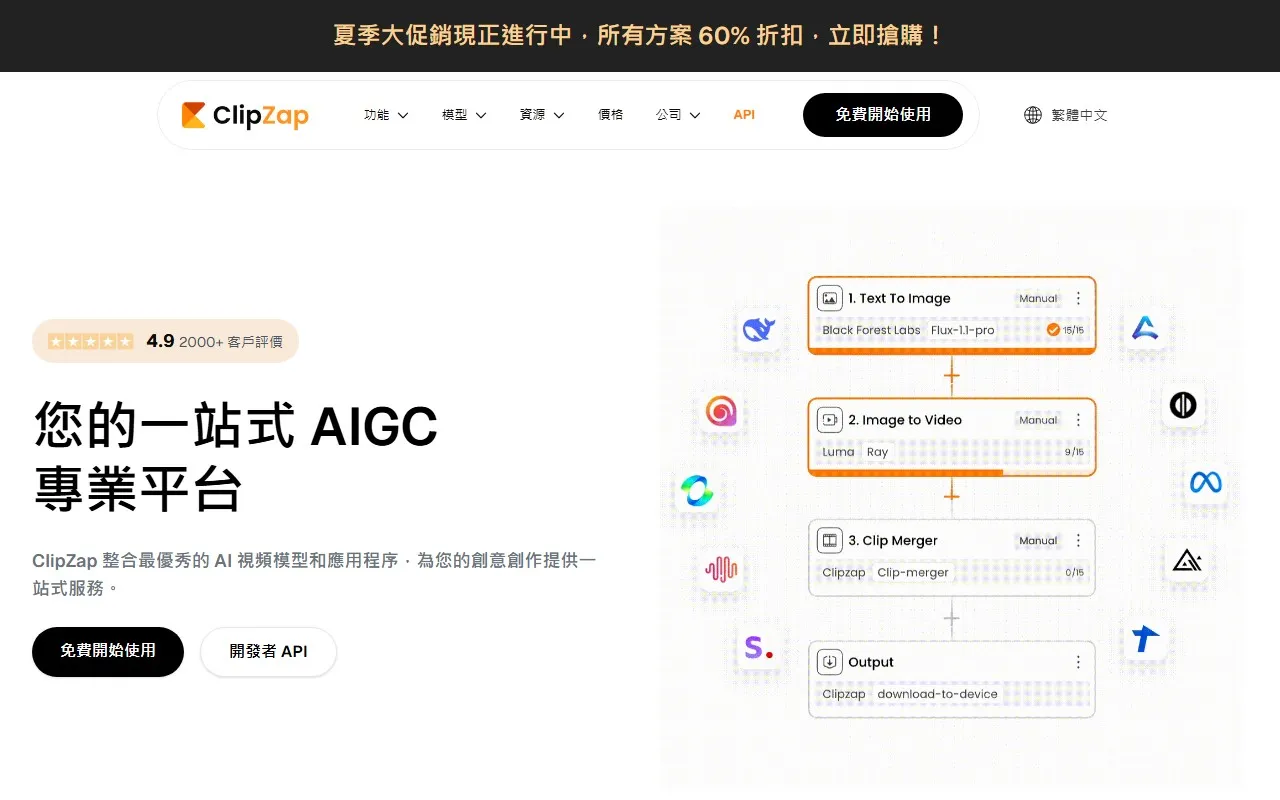Open the Text To Image three-dot menu
The height and width of the screenshot is (800, 1280).
pyautogui.click(x=1078, y=298)
